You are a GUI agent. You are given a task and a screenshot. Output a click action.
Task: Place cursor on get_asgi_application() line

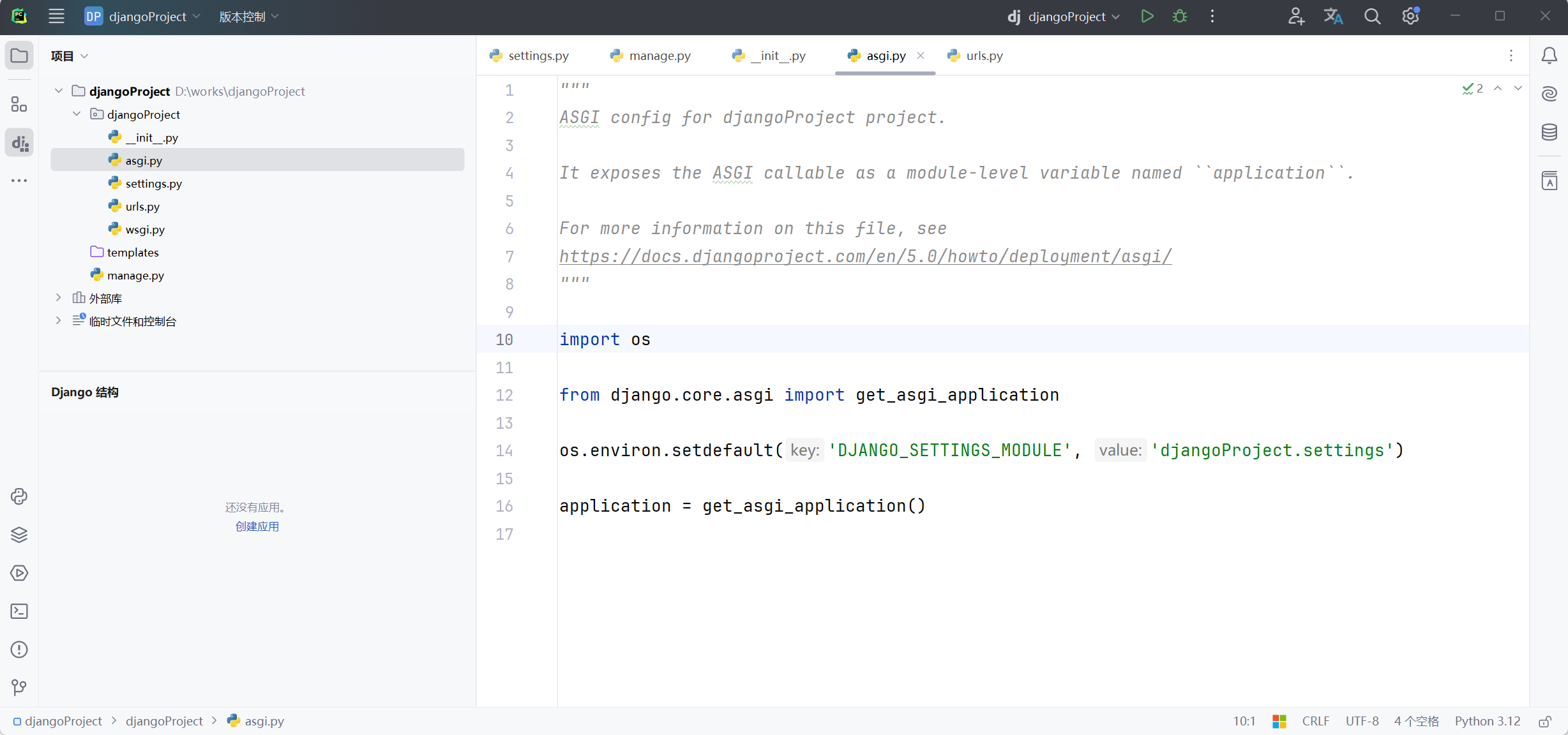[743, 506]
